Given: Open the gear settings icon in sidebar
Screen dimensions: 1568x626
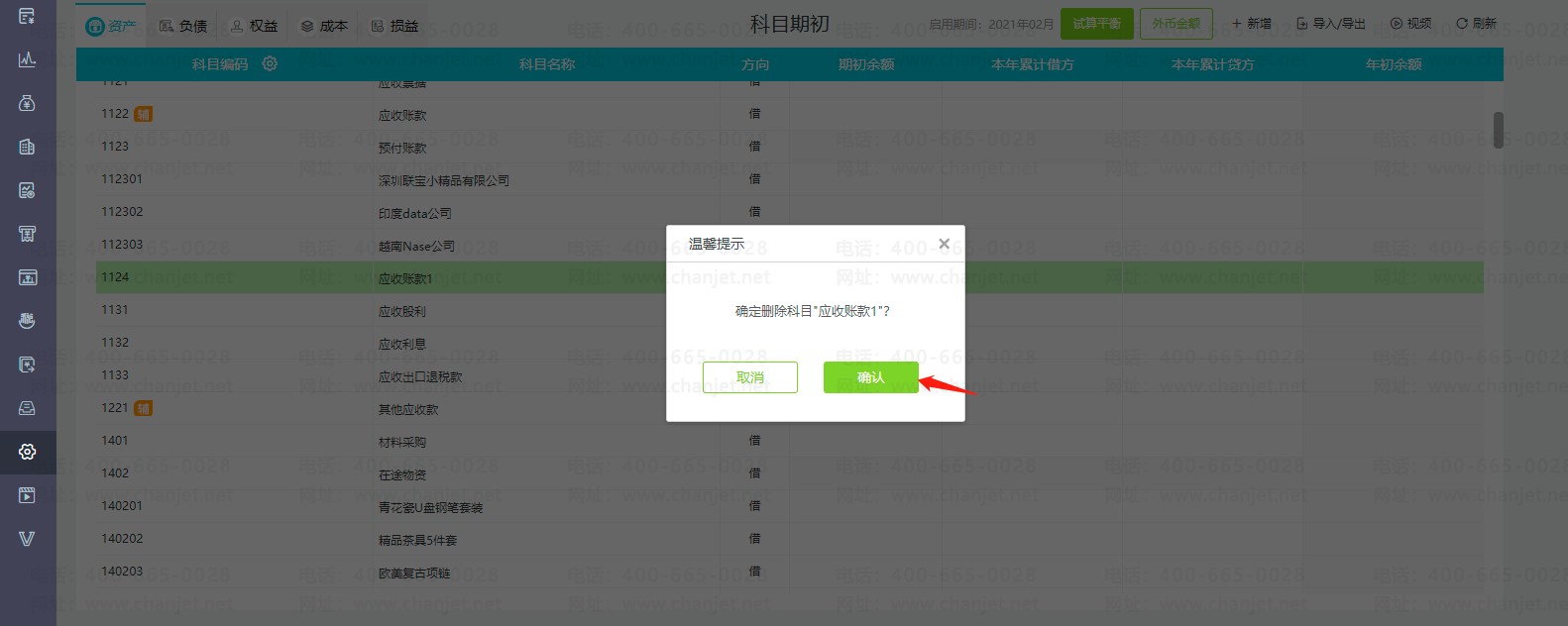Looking at the screenshot, I should [27, 452].
